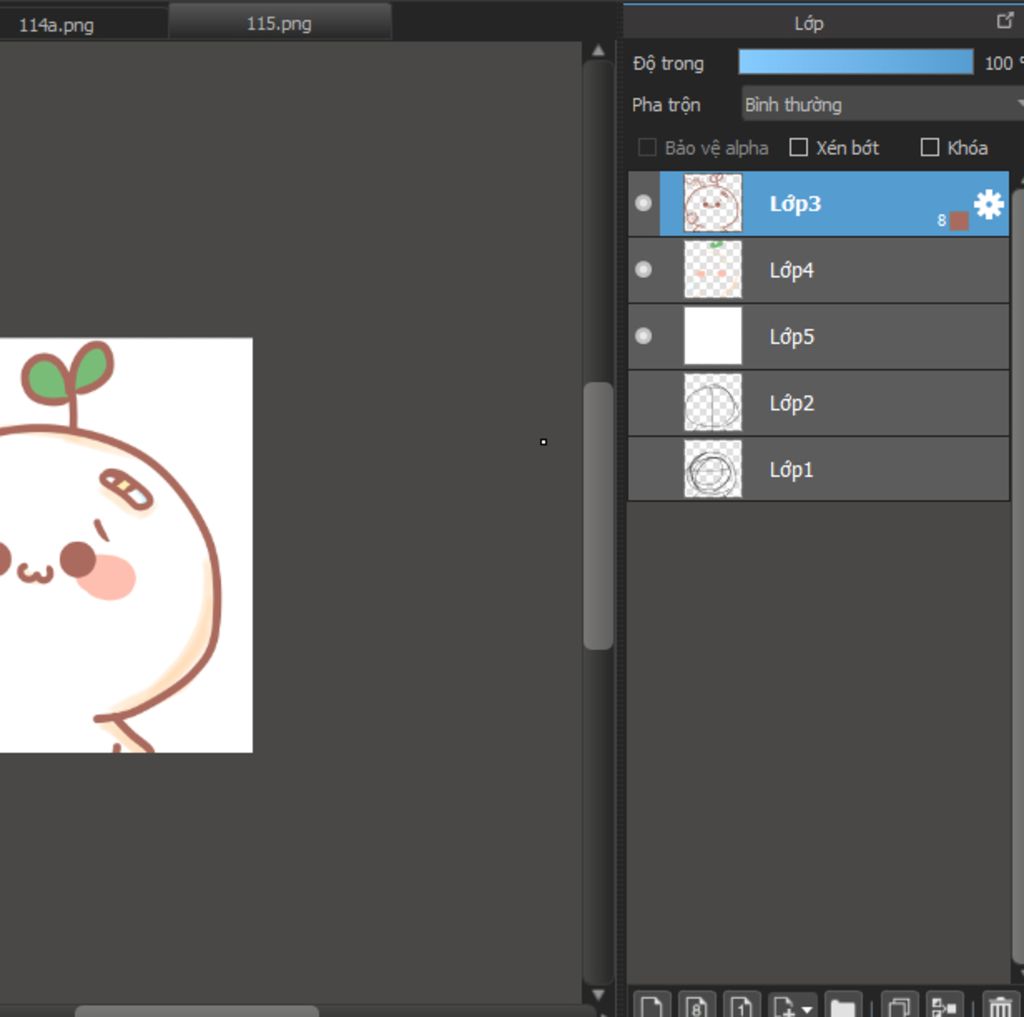Open the Lớp3 layer settings gear

pyautogui.click(x=988, y=204)
